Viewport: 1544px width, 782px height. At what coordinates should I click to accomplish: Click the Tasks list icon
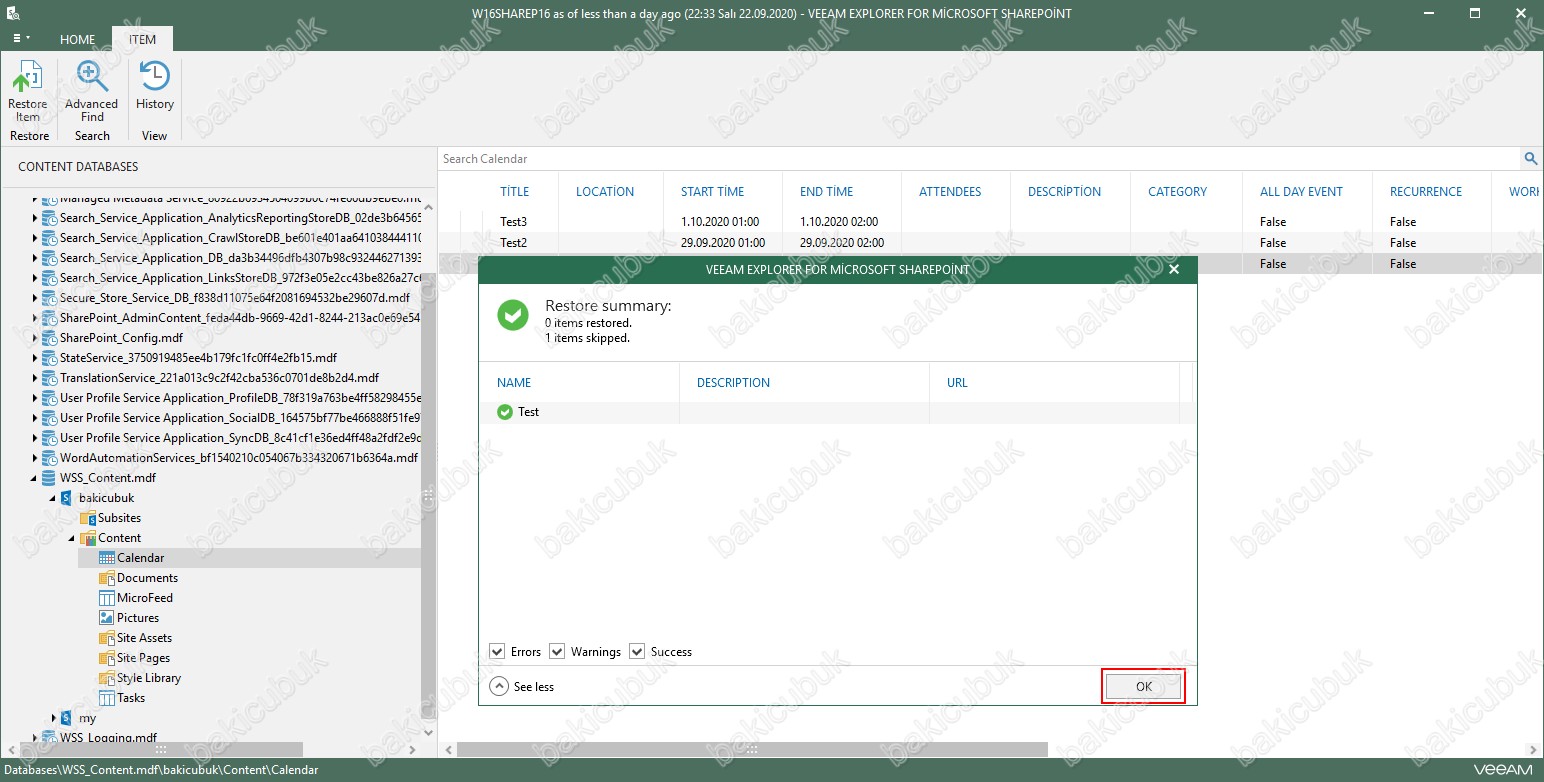point(107,698)
